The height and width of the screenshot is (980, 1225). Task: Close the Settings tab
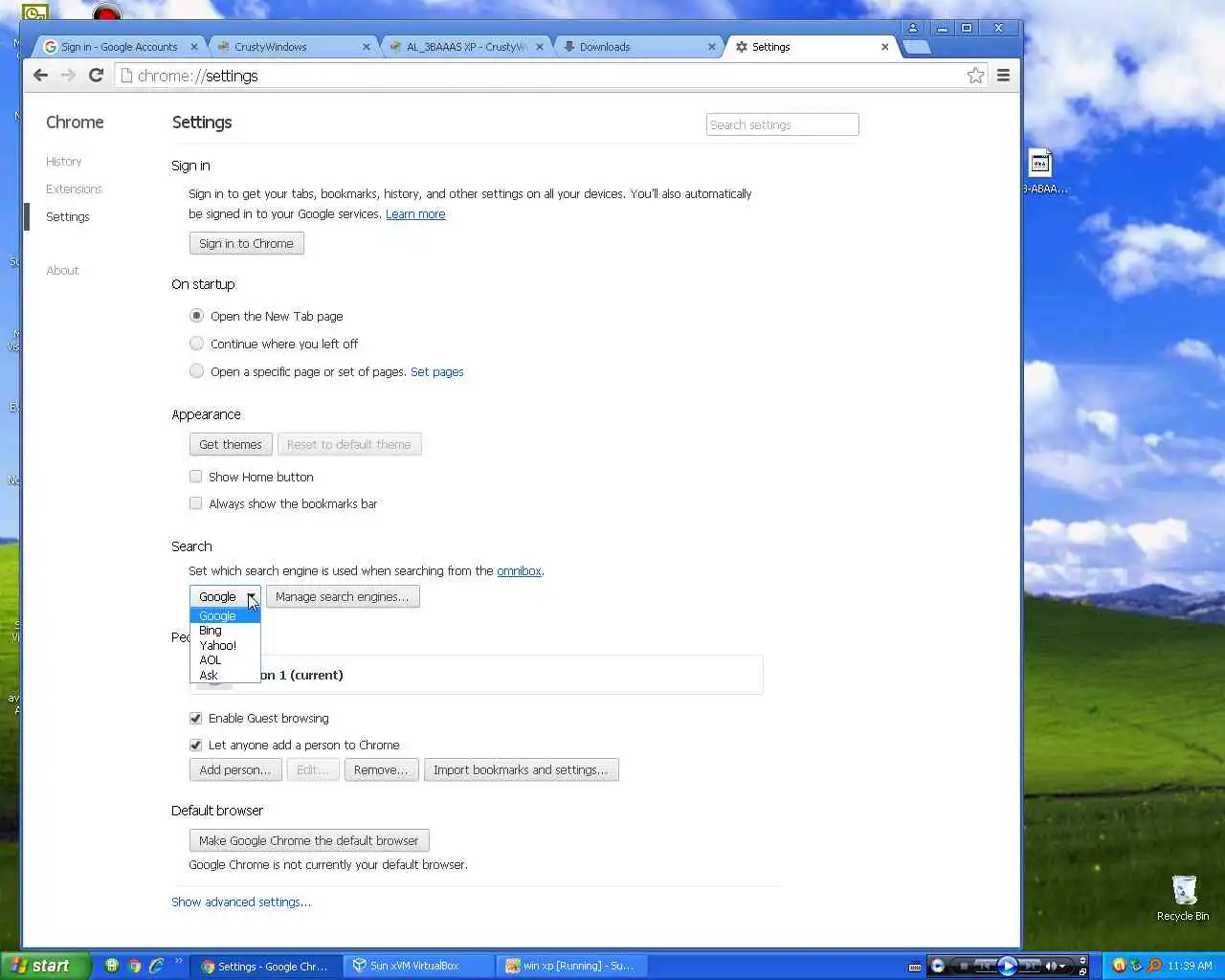point(885,46)
